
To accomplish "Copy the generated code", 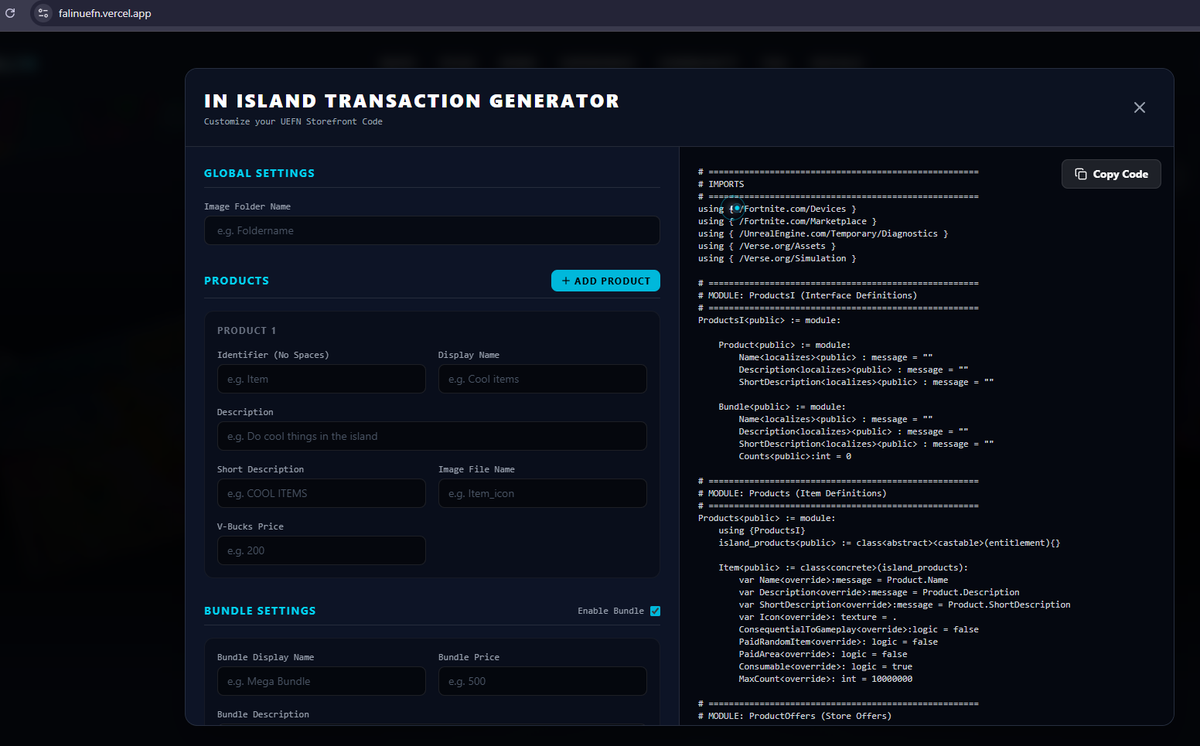I will pos(1111,174).
